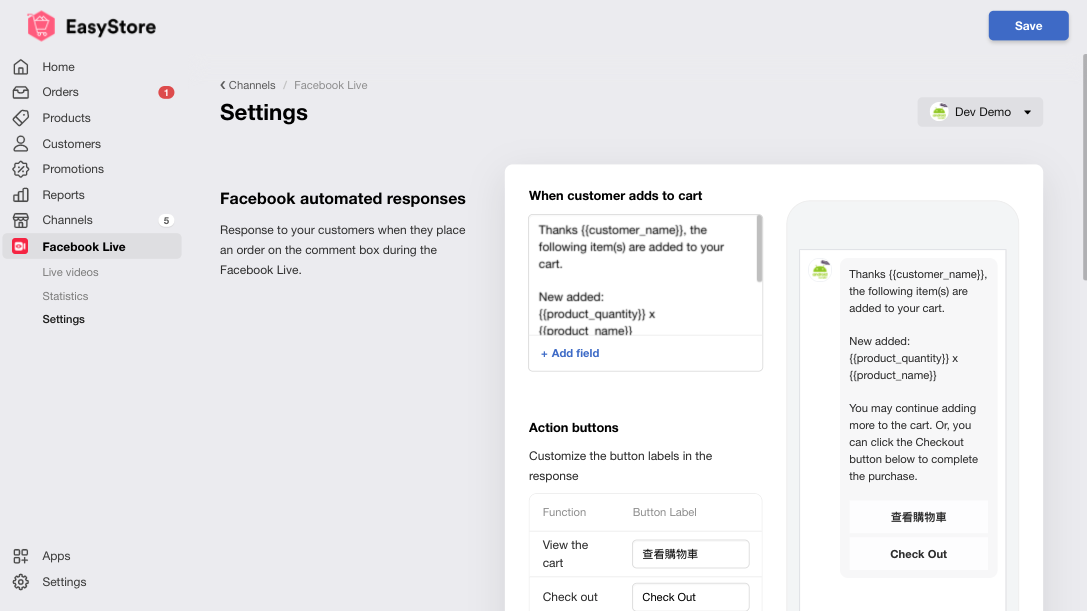Select the Settings submenu under Facebook Live
Image resolution: width=1087 pixels, height=611 pixels.
coord(63,319)
